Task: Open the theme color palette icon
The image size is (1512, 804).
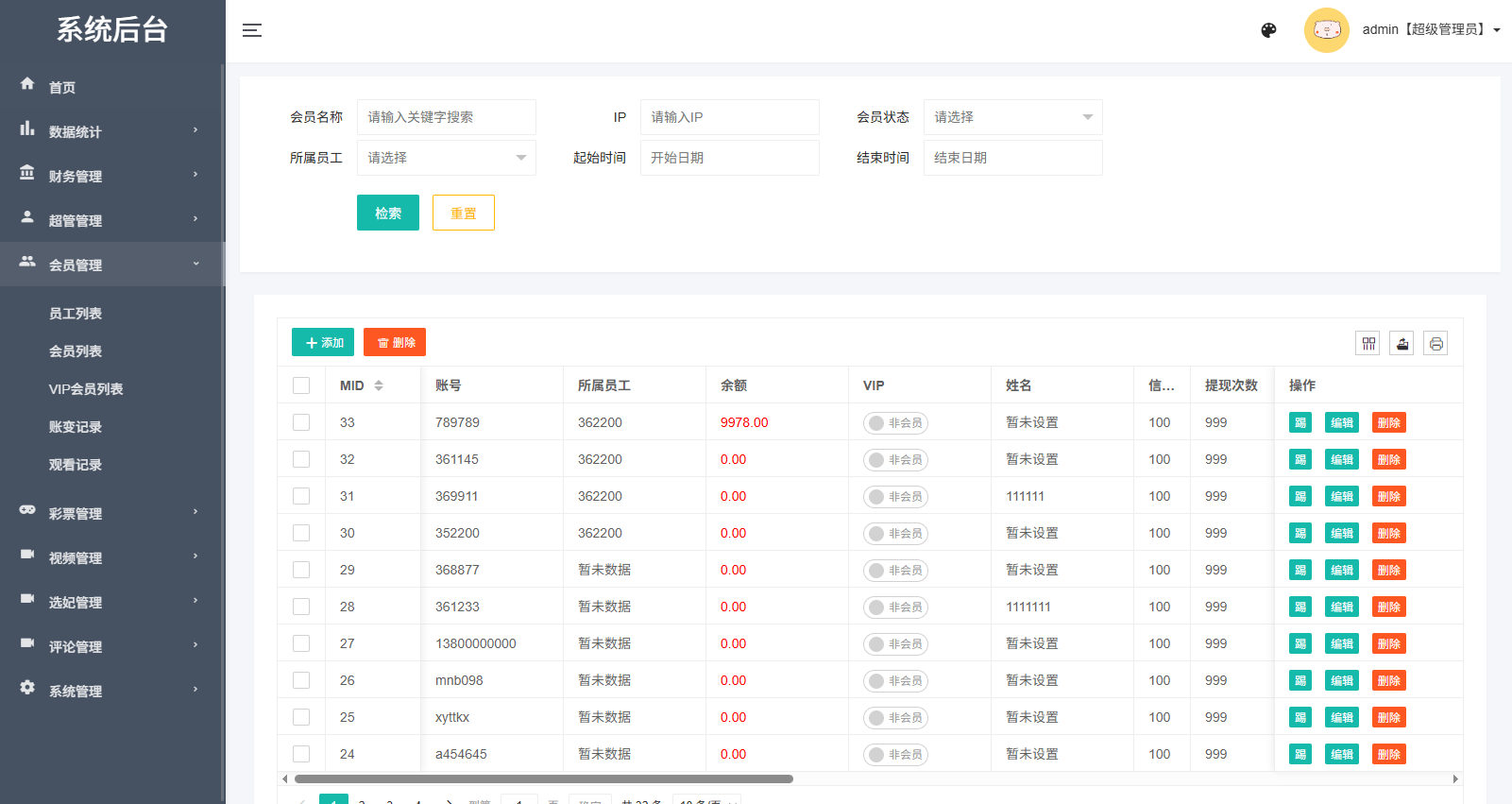Action: (1268, 30)
